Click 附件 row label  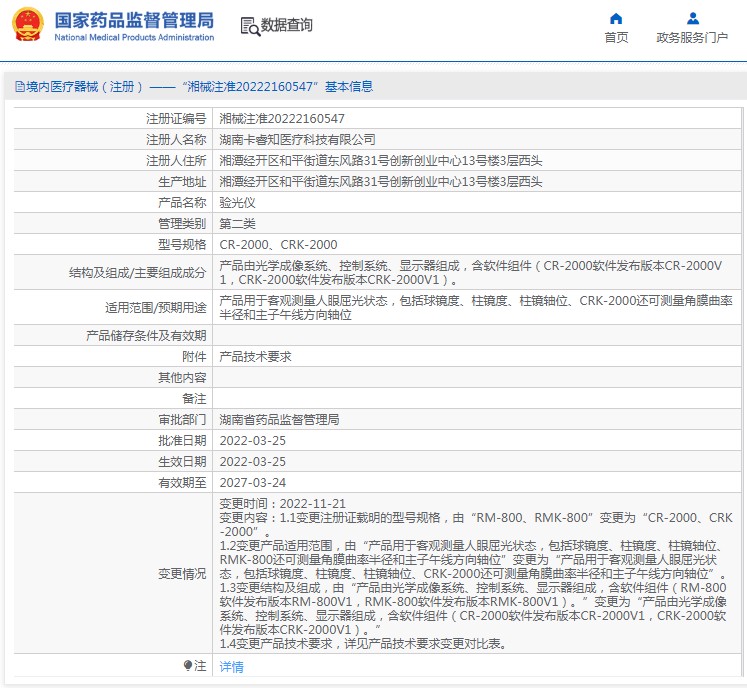click(x=194, y=356)
